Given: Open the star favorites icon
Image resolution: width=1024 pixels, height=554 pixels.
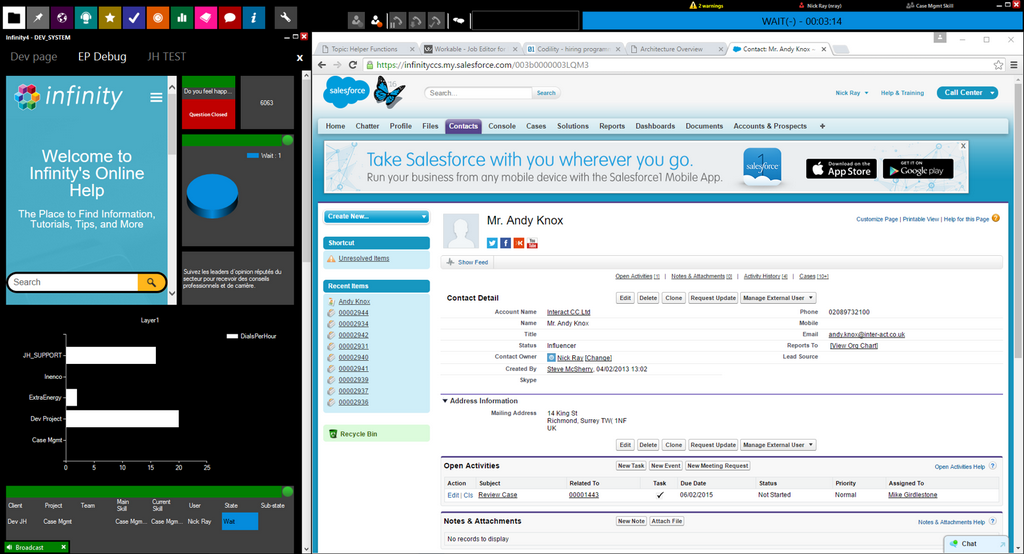Looking at the screenshot, I should point(110,18).
